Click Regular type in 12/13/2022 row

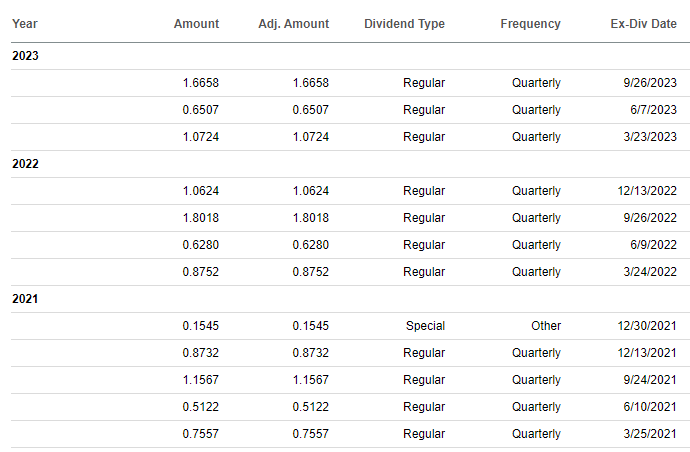pos(424,191)
